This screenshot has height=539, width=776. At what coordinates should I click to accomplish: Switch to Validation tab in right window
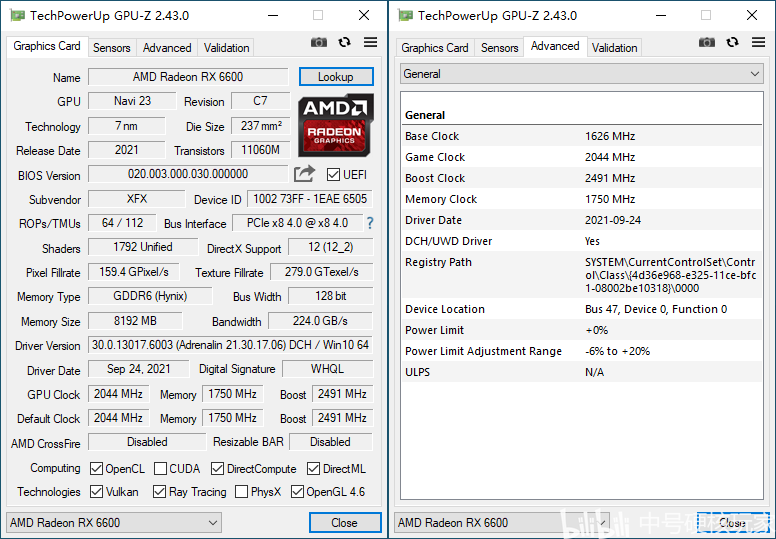coord(614,48)
